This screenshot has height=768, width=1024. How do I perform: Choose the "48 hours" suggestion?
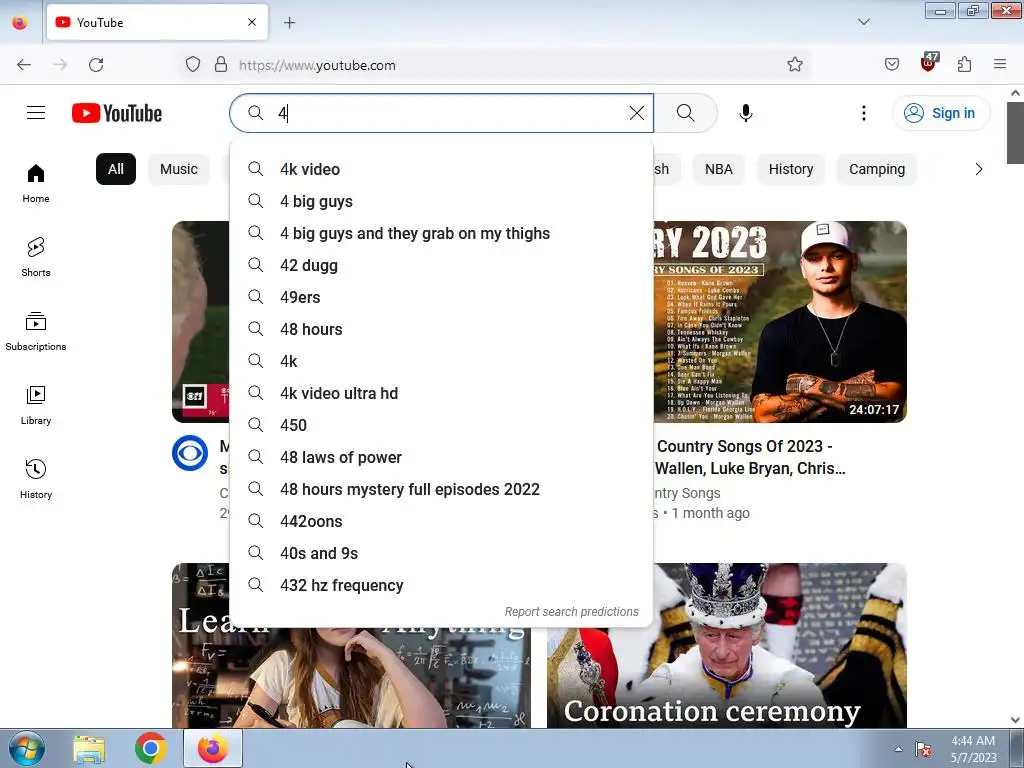point(441,329)
